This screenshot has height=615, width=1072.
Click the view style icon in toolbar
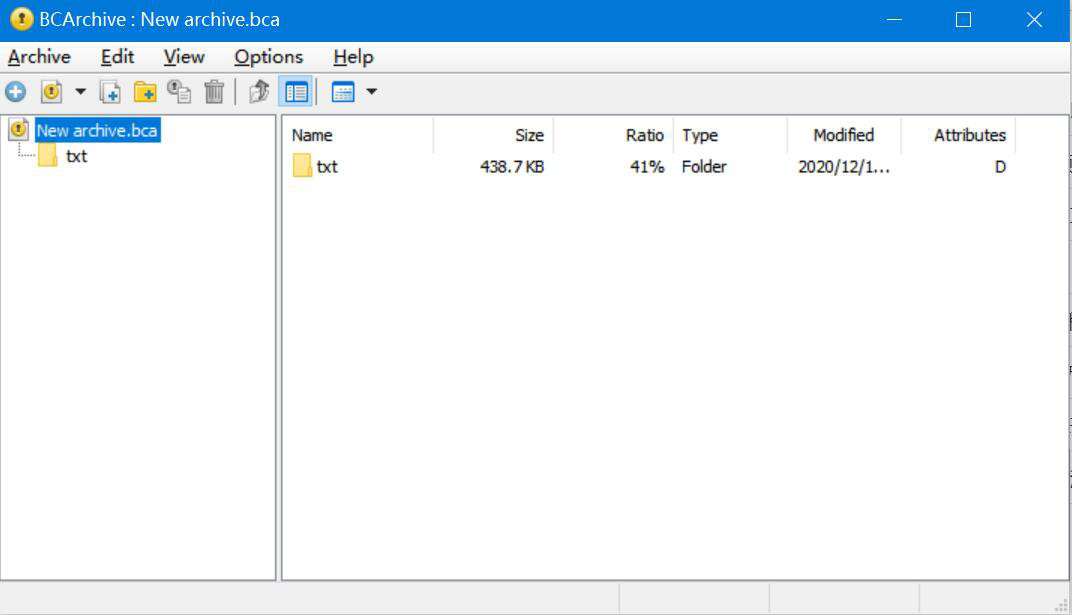pyautogui.click(x=343, y=92)
